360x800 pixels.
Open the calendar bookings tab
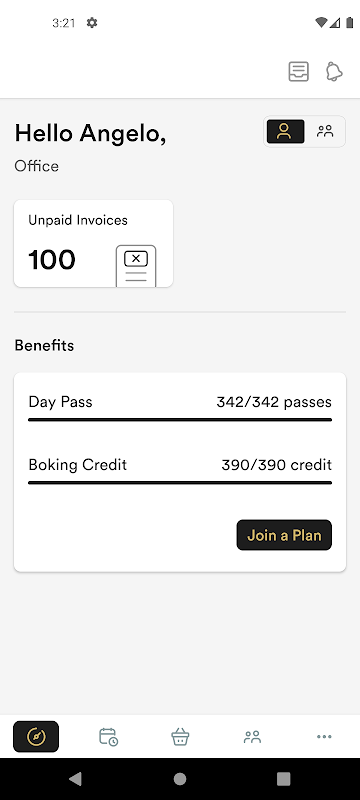pyautogui.click(x=108, y=736)
